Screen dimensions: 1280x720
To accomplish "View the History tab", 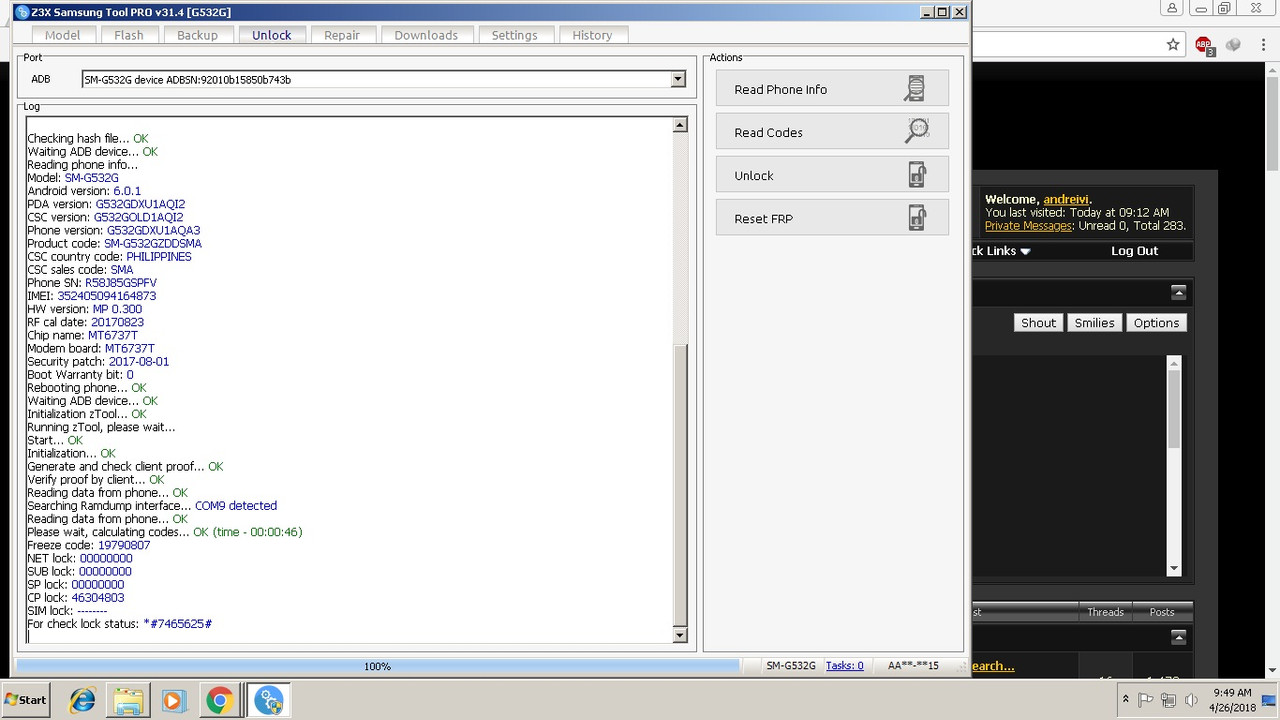I will [x=592, y=35].
